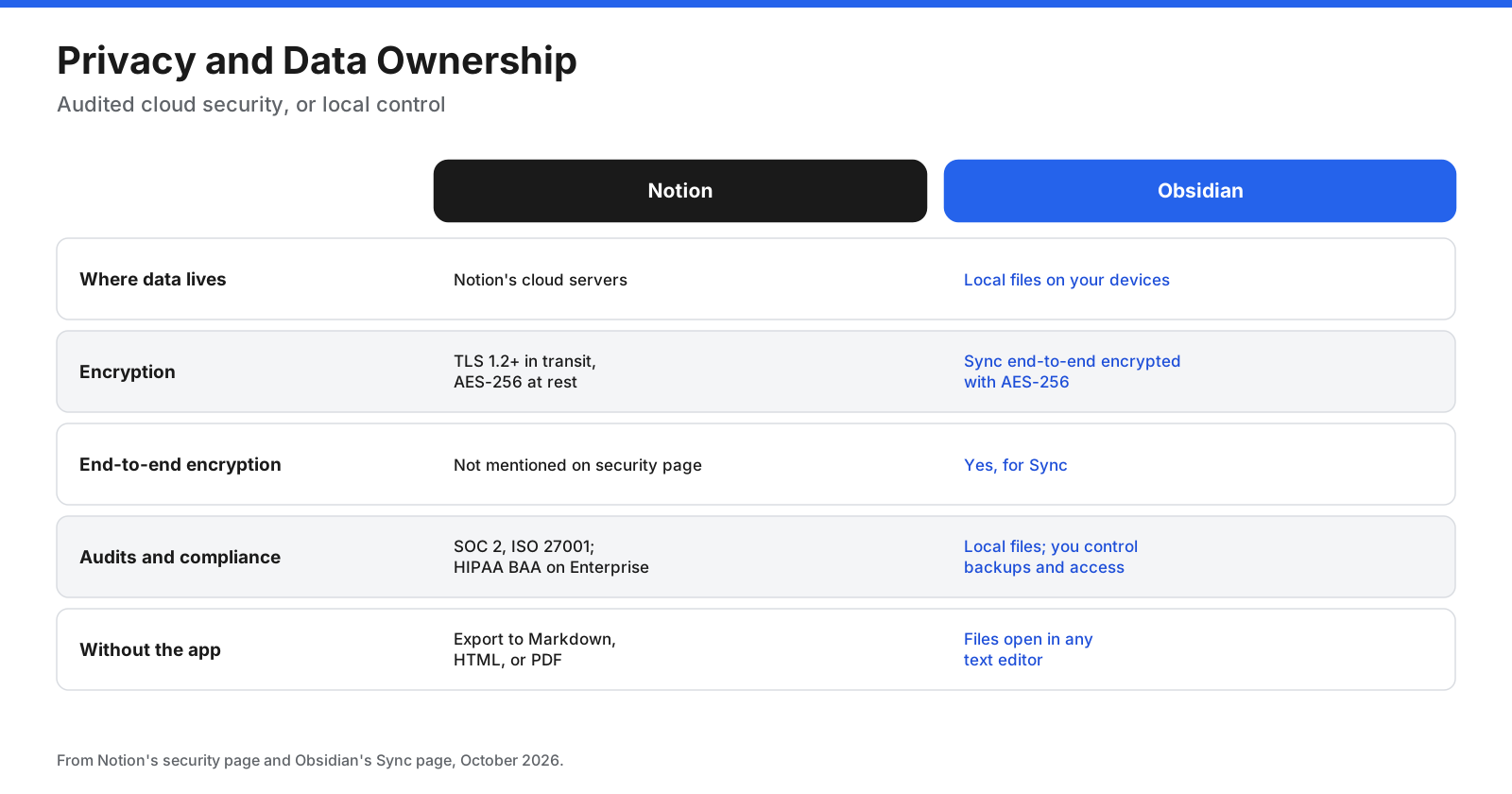
Task: Click the Notion column header
Action: point(680,191)
